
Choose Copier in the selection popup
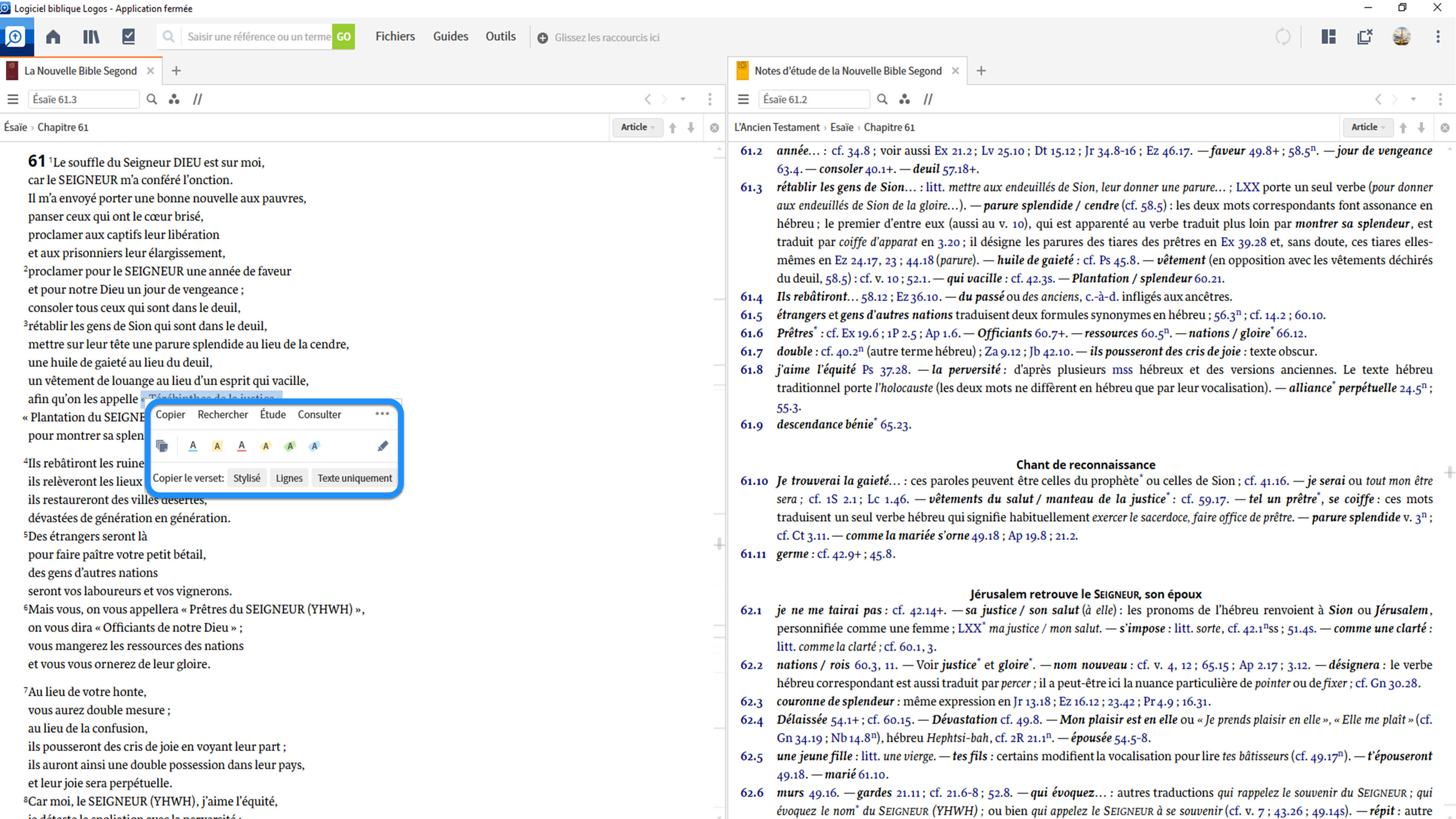coord(170,414)
